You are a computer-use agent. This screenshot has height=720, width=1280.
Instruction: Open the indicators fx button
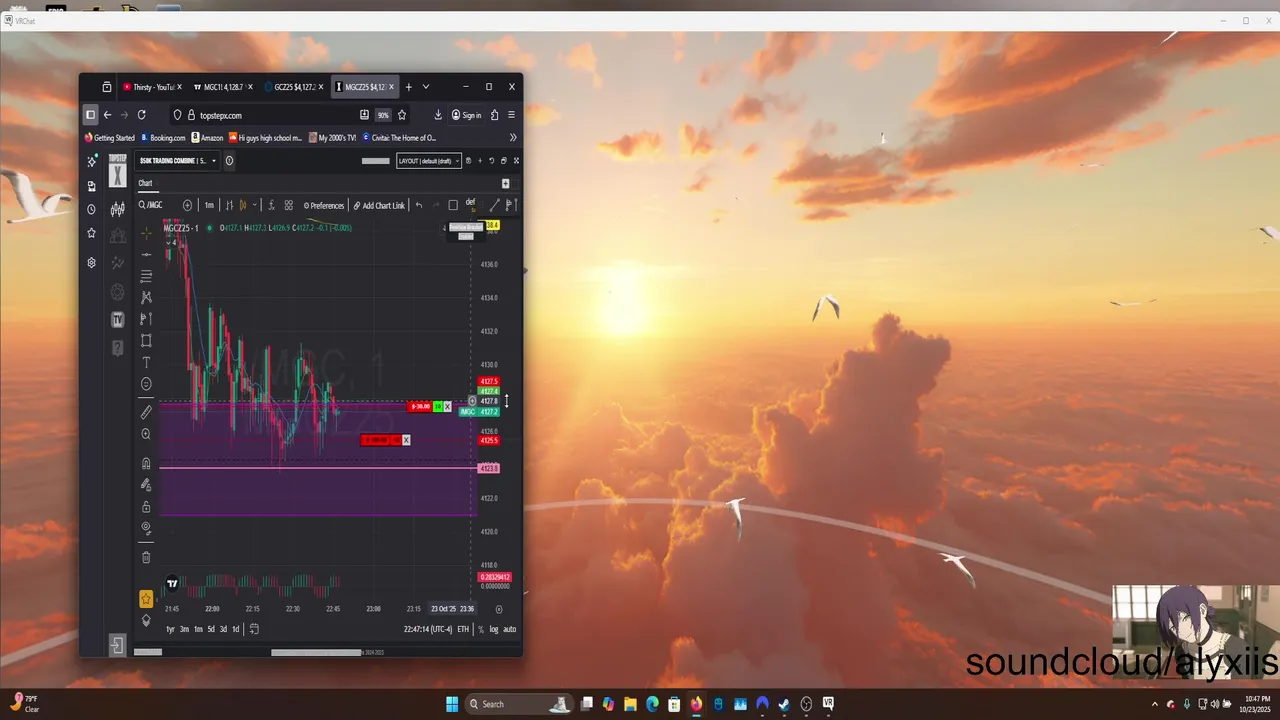click(270, 205)
